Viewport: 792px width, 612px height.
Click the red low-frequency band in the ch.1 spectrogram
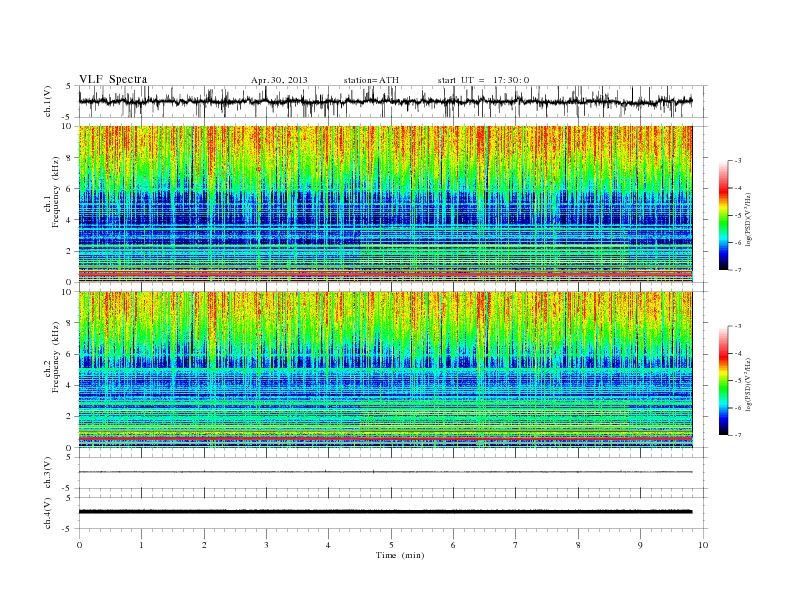coord(385,274)
